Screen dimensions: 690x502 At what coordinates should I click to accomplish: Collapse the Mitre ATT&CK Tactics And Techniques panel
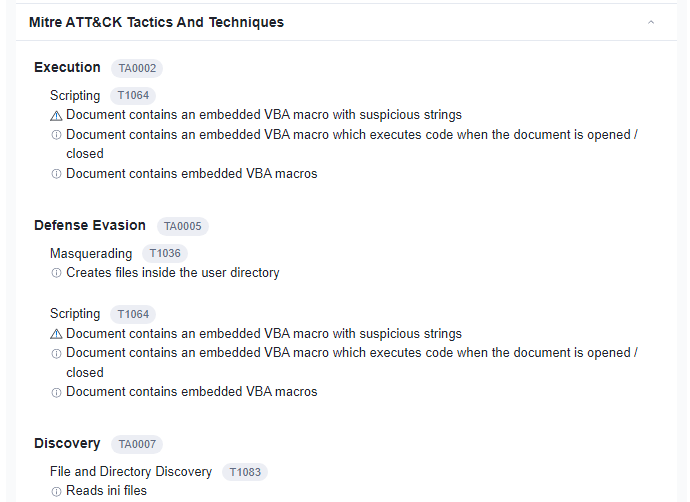(x=651, y=22)
